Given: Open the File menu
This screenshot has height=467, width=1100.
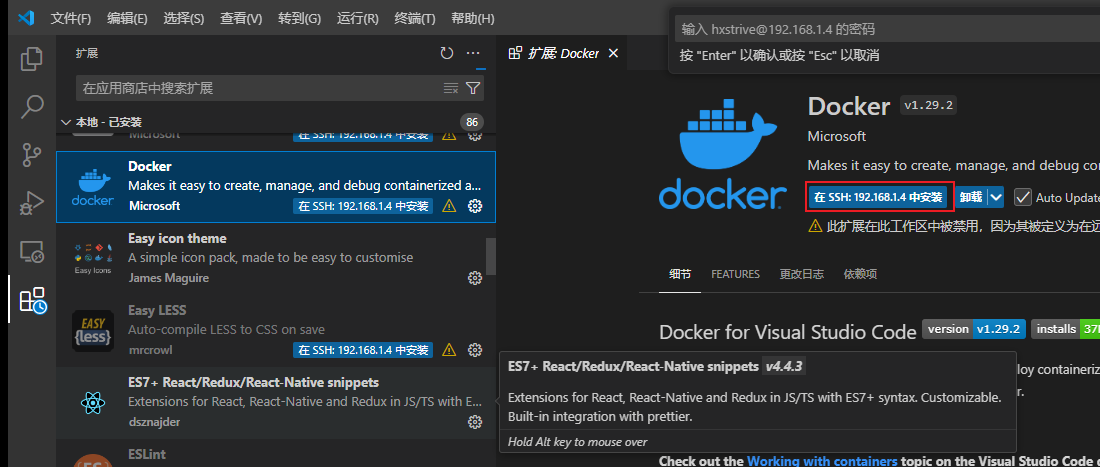Looking at the screenshot, I should click(71, 18).
